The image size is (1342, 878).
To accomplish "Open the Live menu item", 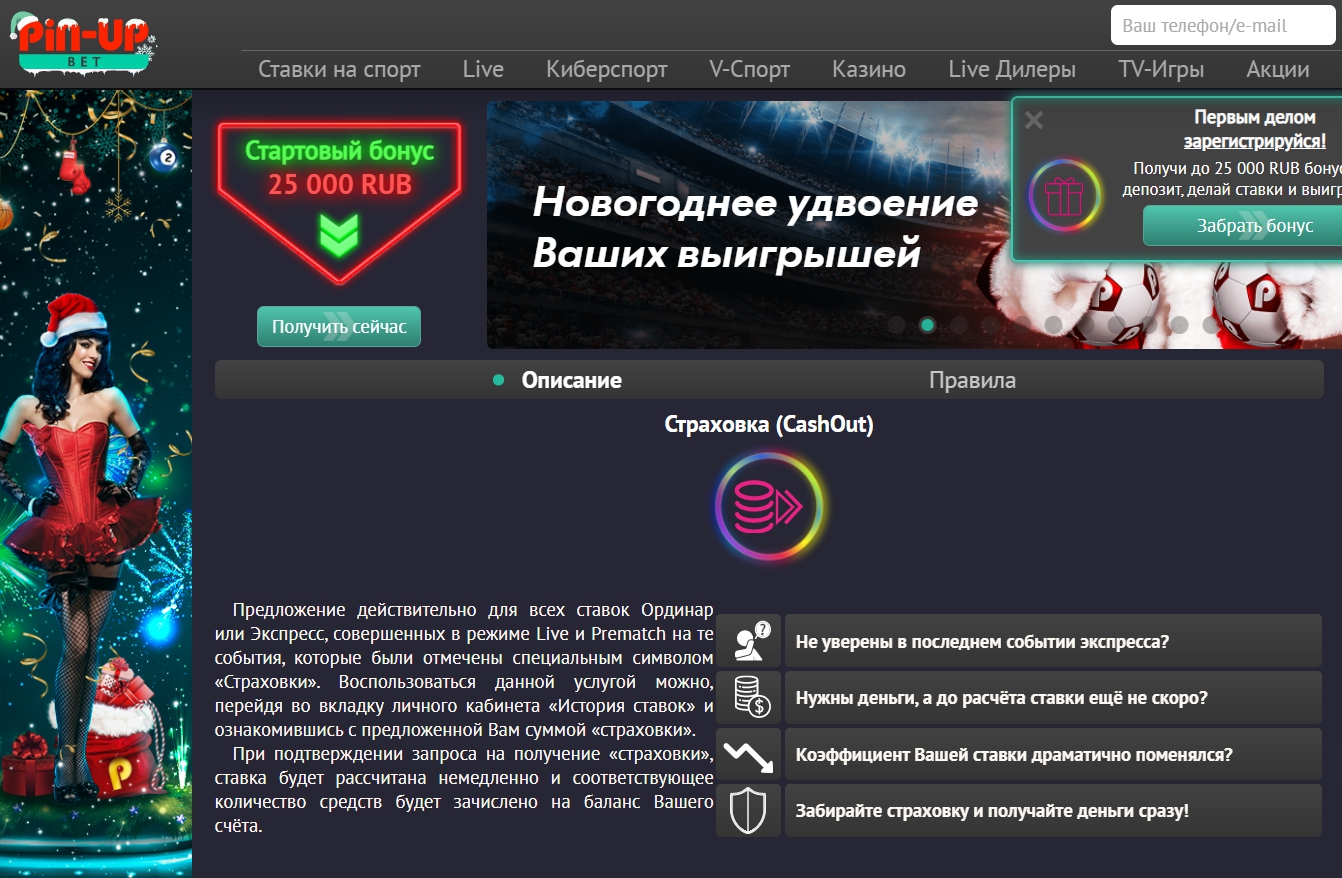I will tap(483, 70).
